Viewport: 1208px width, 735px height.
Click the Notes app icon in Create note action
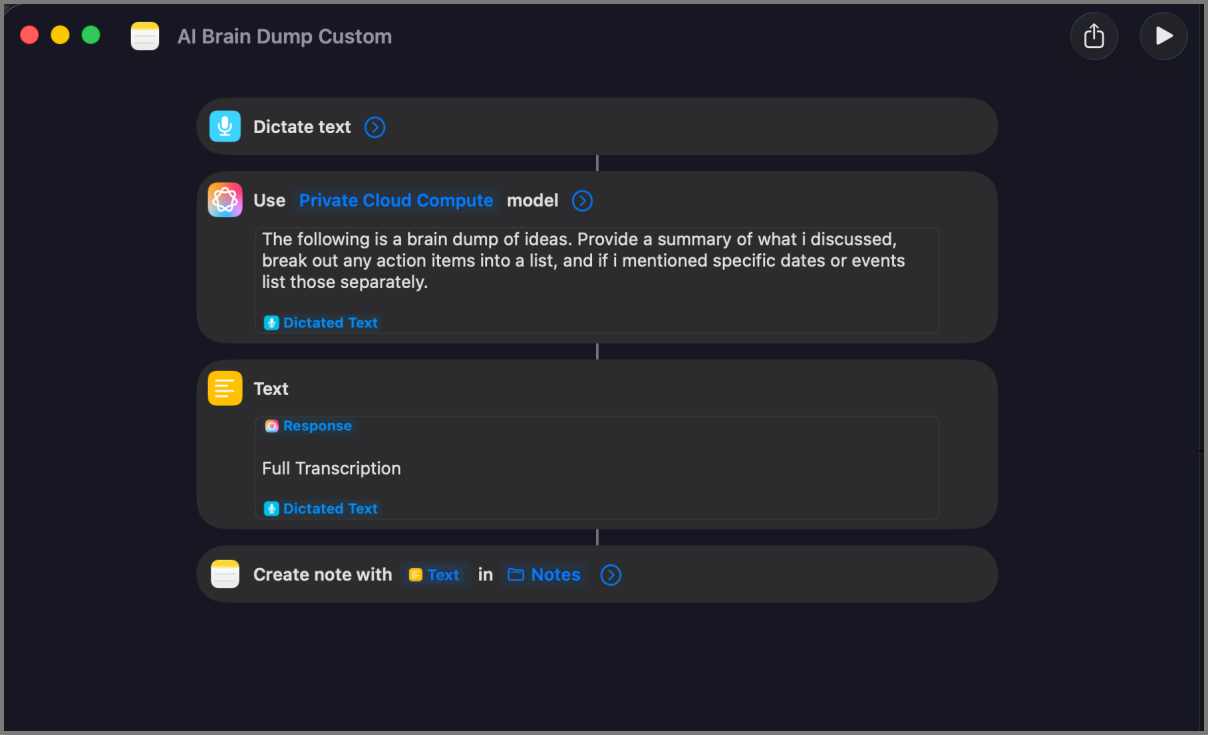(224, 574)
